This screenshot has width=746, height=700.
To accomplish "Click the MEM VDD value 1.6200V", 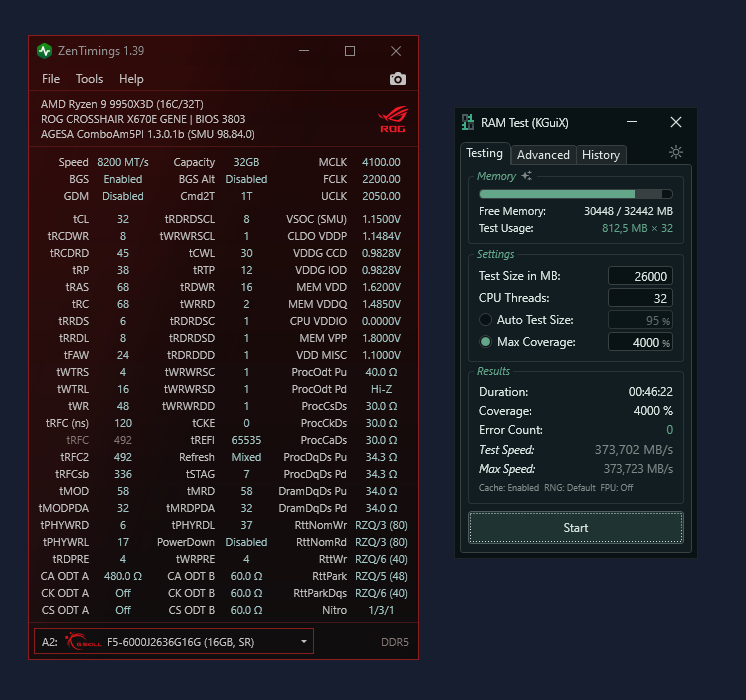I will (x=381, y=287).
